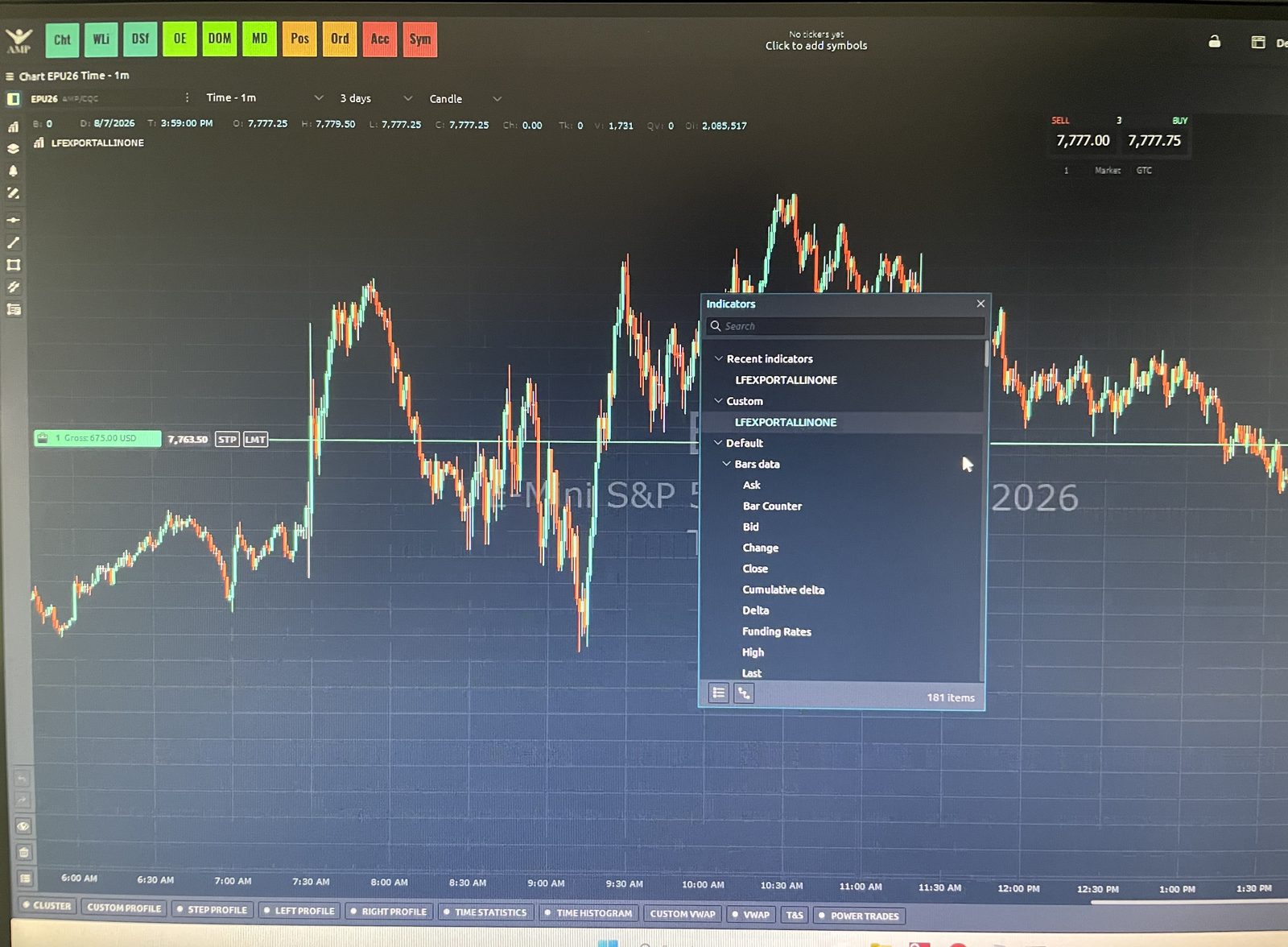Open the DSf panel button
Image resolution: width=1288 pixels, height=947 pixels.
140,39
